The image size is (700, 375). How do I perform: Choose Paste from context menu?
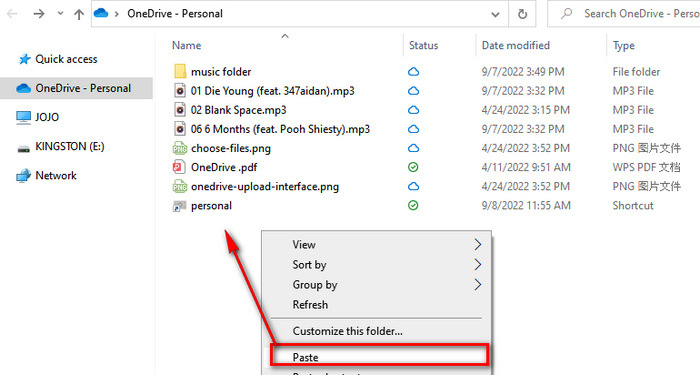pos(377,357)
